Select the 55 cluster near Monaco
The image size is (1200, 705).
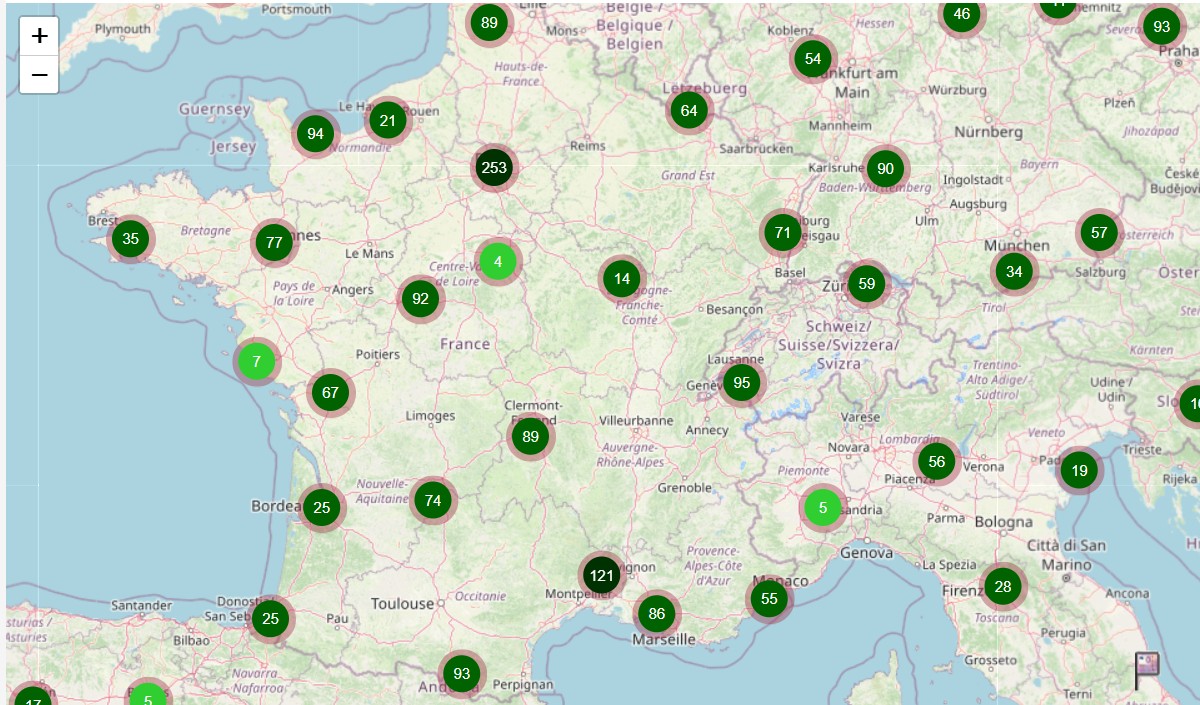tap(769, 599)
